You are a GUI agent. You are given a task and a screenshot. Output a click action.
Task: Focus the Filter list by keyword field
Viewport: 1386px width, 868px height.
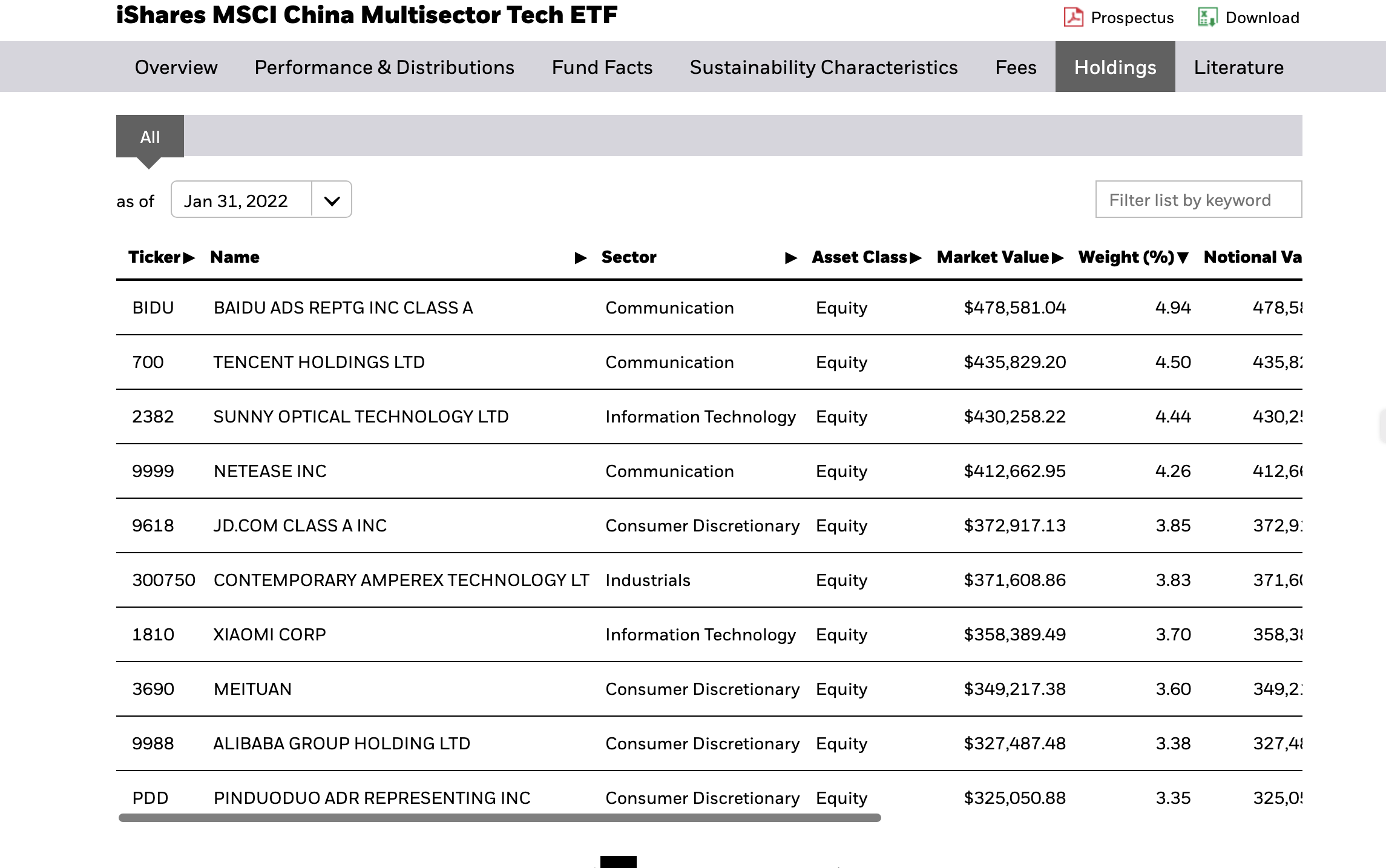[1198, 200]
